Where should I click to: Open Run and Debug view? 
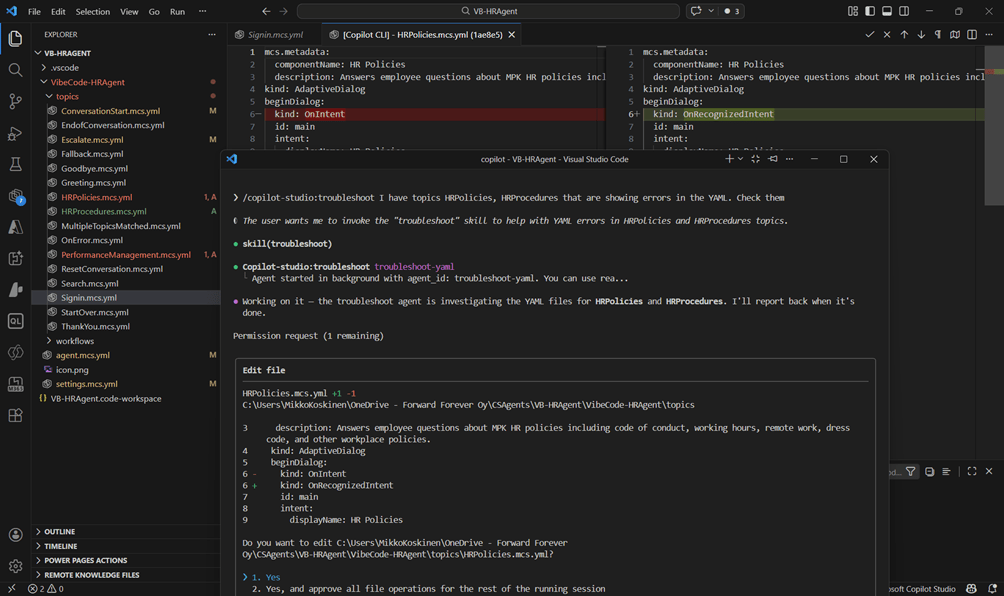(x=15, y=133)
